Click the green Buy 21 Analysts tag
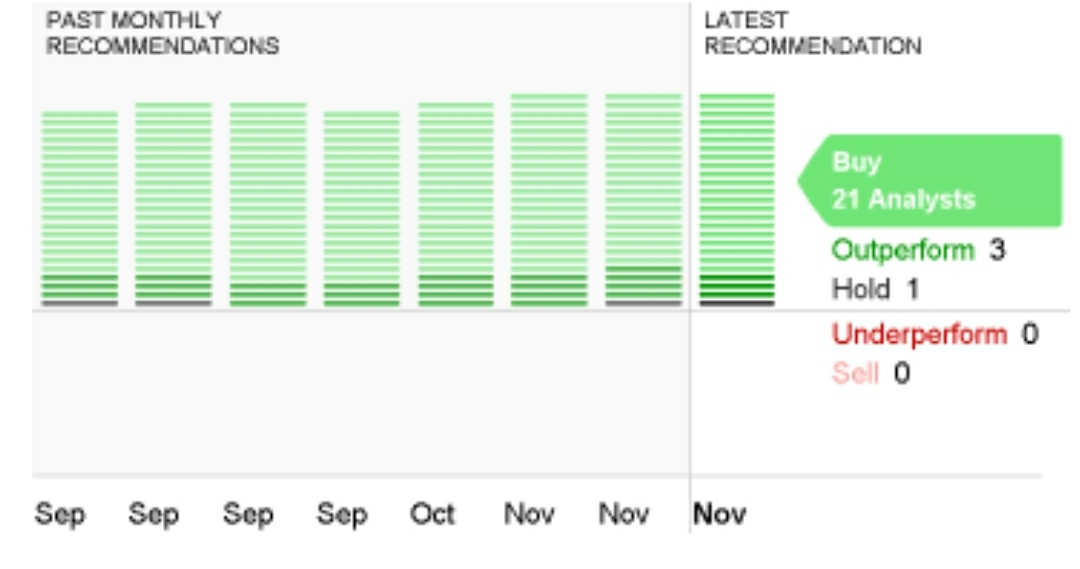 (x=930, y=180)
